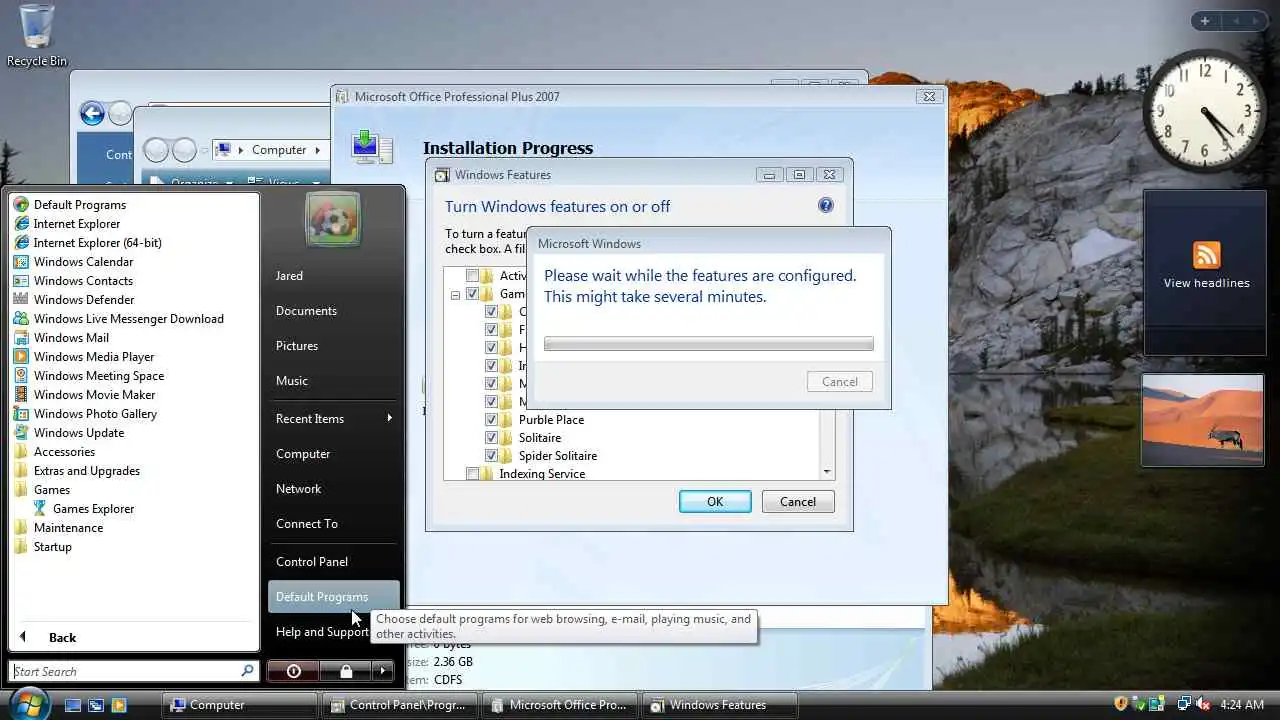Click the lock button in Start menu
Screen dimensions: 1280x720
tap(345, 671)
